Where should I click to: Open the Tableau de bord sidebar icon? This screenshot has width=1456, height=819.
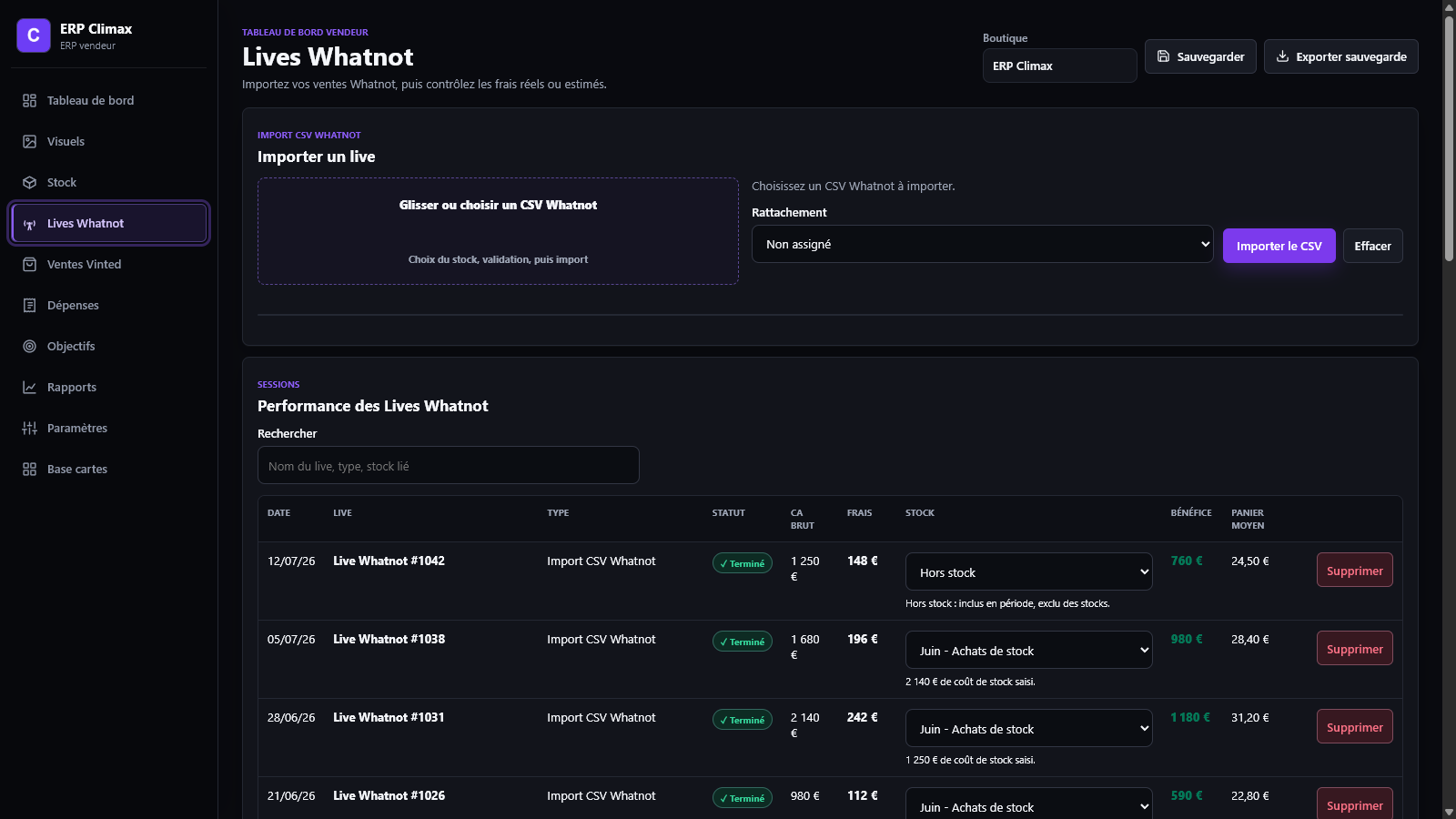pos(29,100)
